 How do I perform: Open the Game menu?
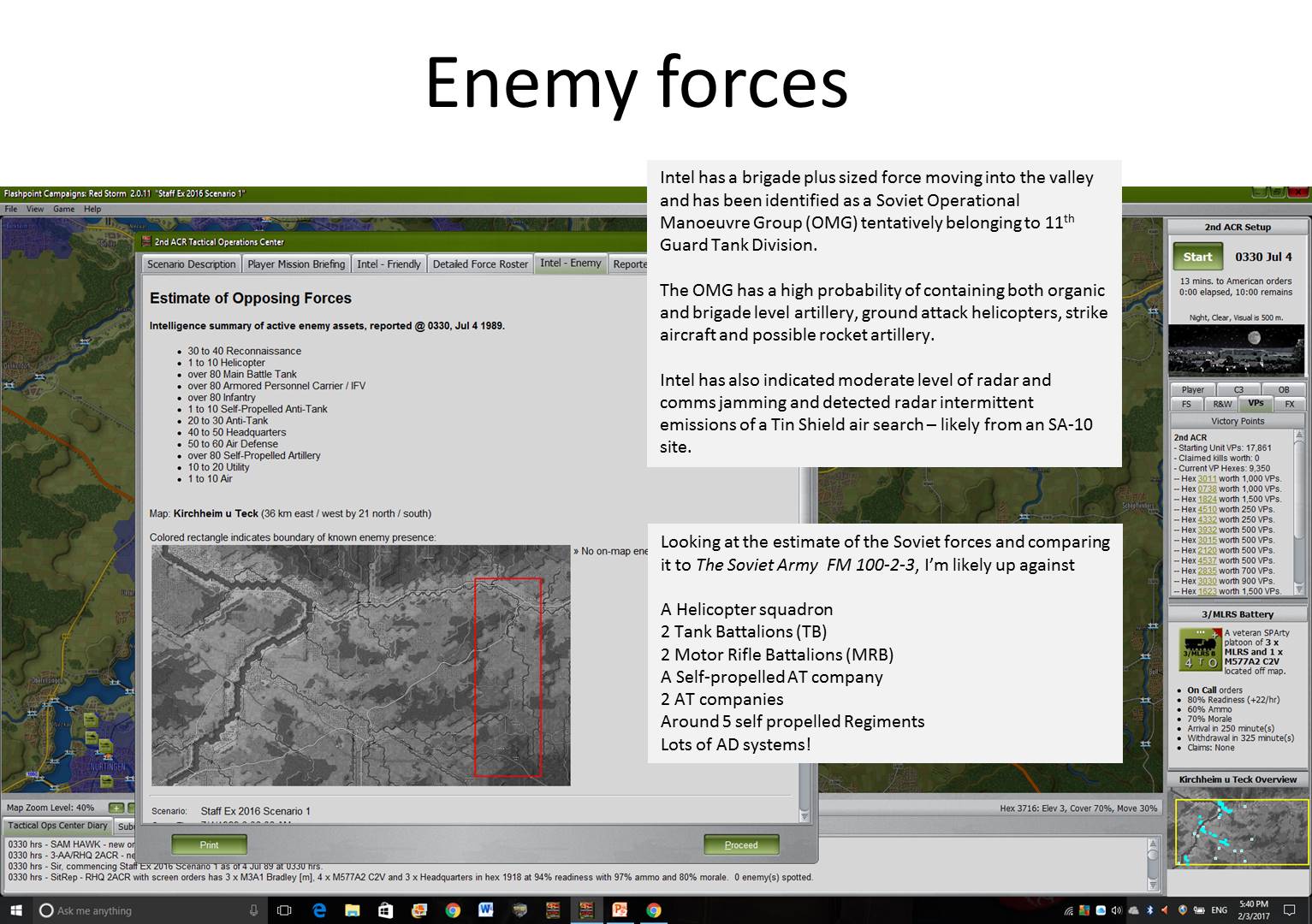coord(63,209)
